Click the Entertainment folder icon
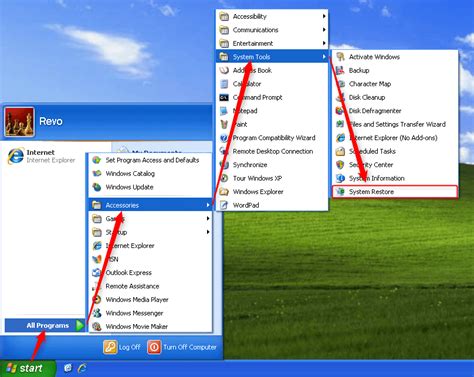Screen dimensions: 474x377 (x=224, y=43)
